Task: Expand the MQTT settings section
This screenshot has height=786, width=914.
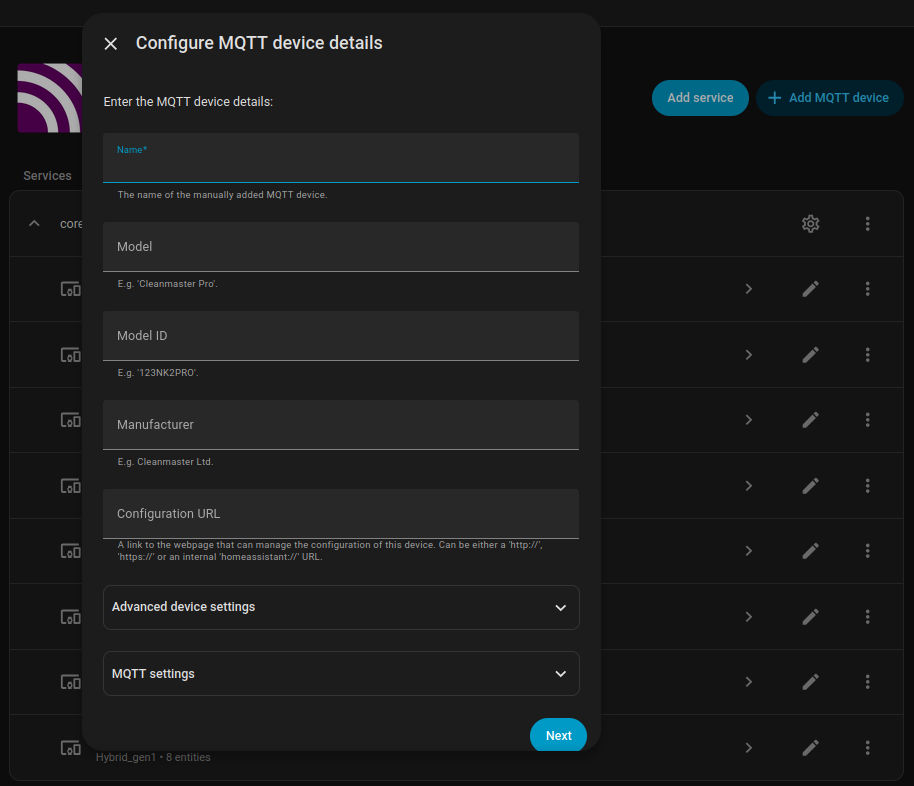Action: pos(341,674)
